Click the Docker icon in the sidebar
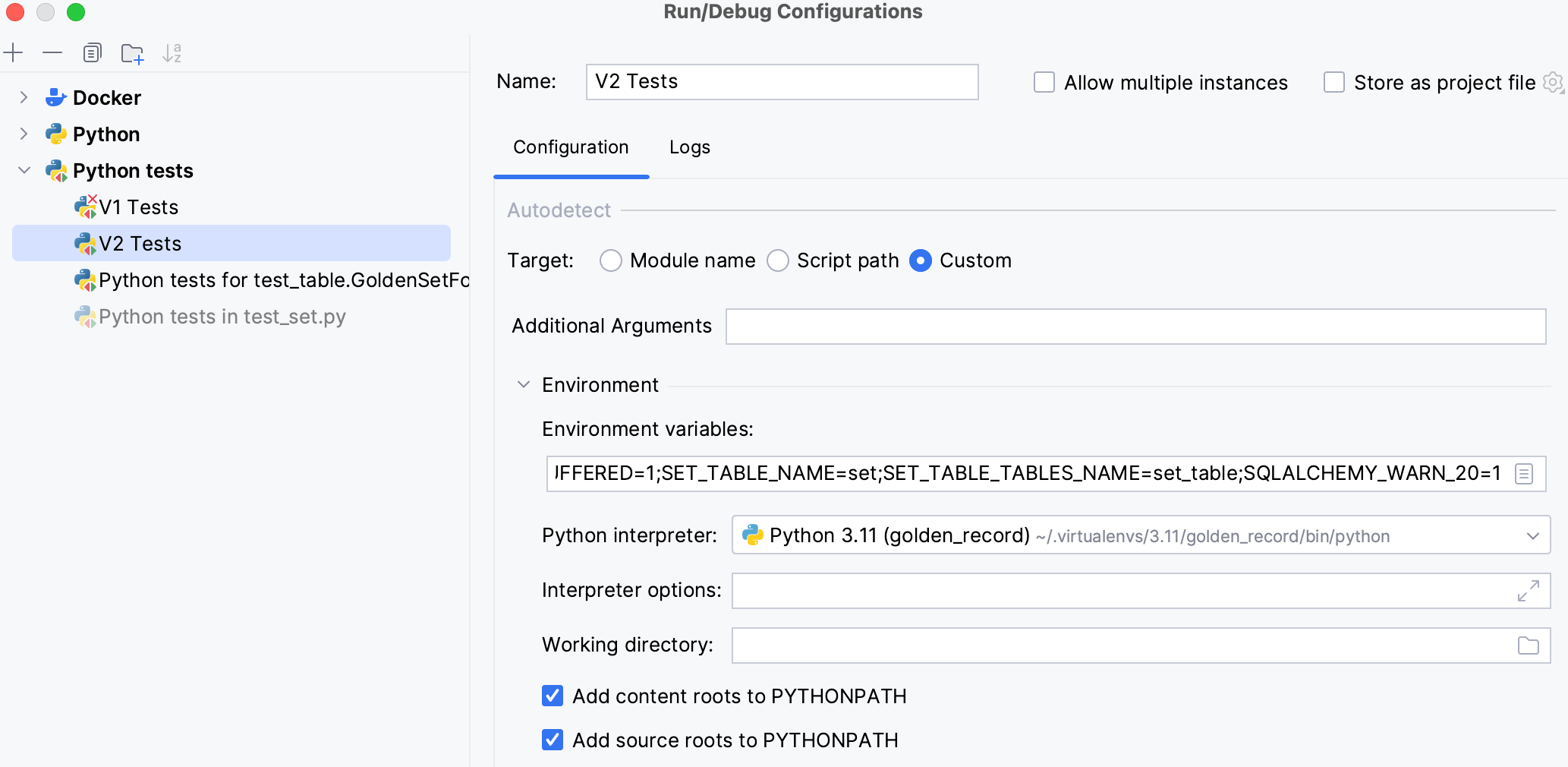 (x=55, y=97)
